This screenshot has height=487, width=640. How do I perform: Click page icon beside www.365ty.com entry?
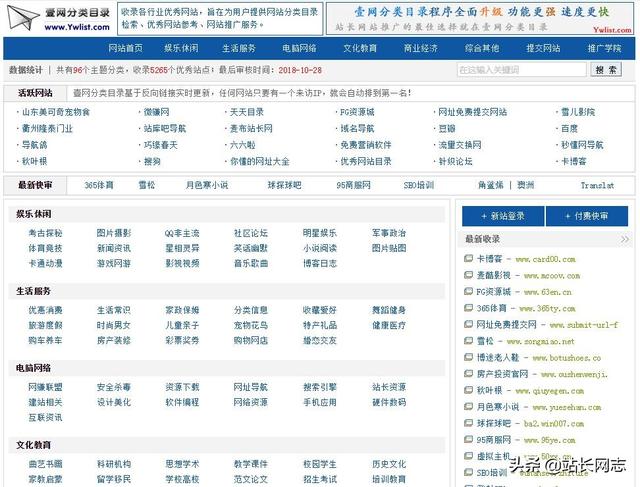pos(468,308)
